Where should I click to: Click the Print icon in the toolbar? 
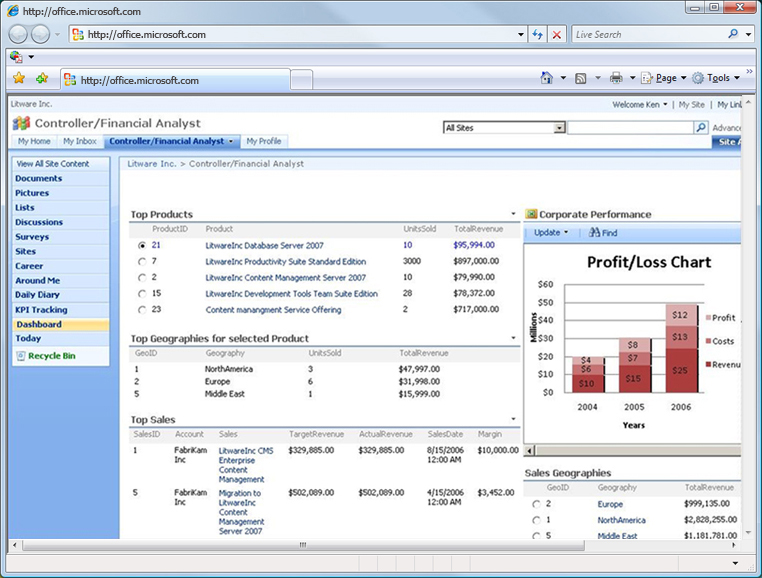coord(616,78)
